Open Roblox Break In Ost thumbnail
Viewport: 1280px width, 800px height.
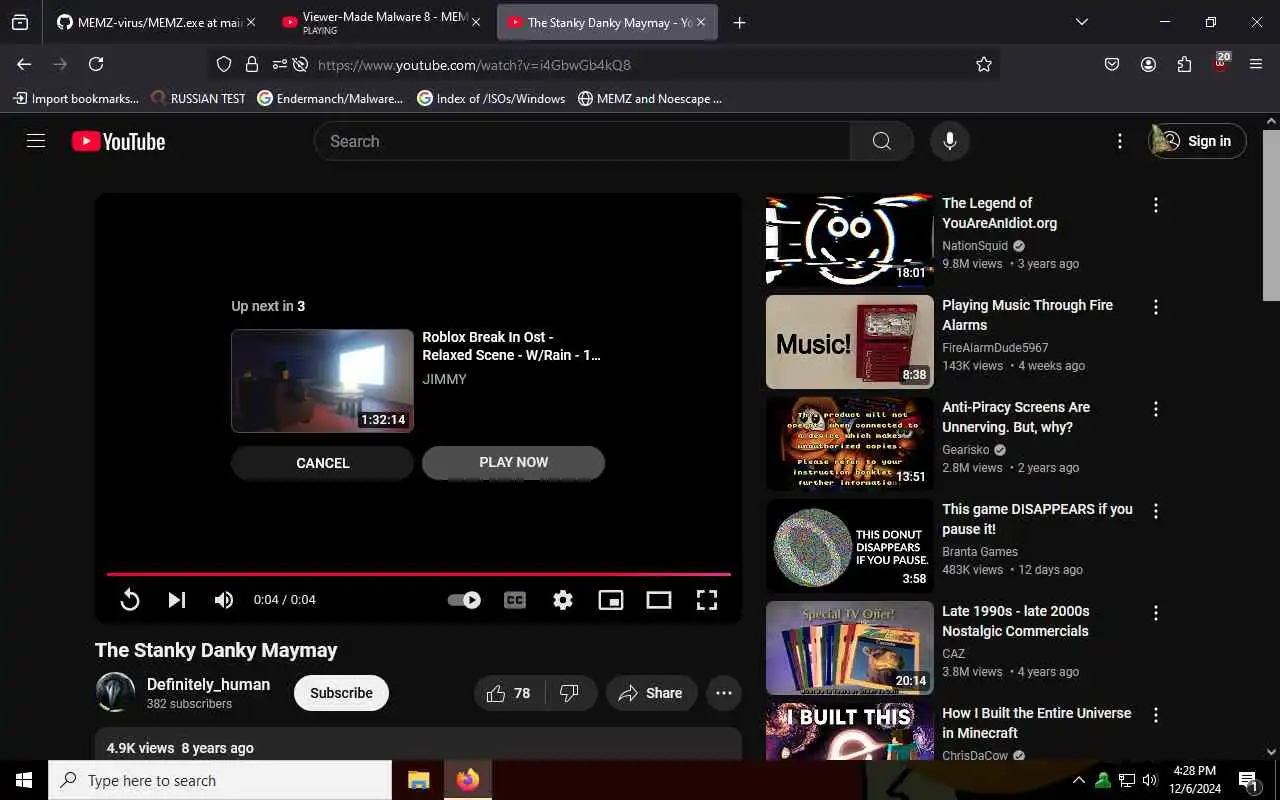[x=322, y=381]
